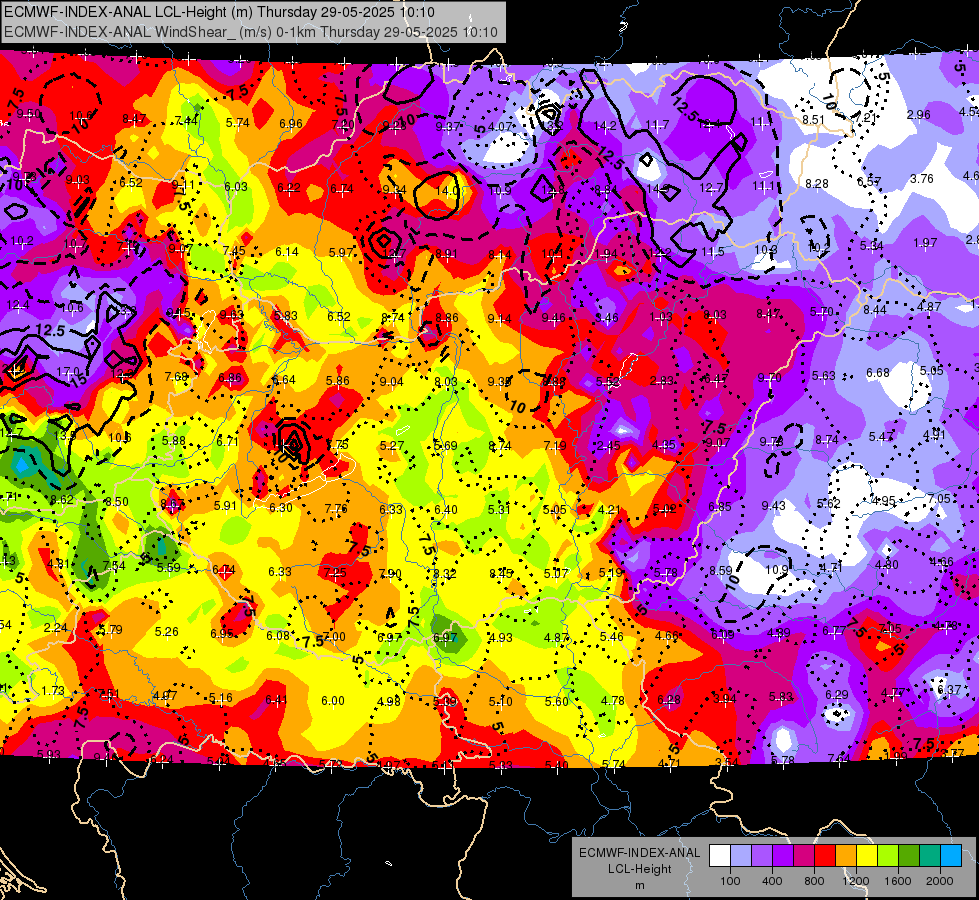The width and height of the screenshot is (979, 900).
Task: Click legend title "LCL-Height"
Action: point(640,869)
